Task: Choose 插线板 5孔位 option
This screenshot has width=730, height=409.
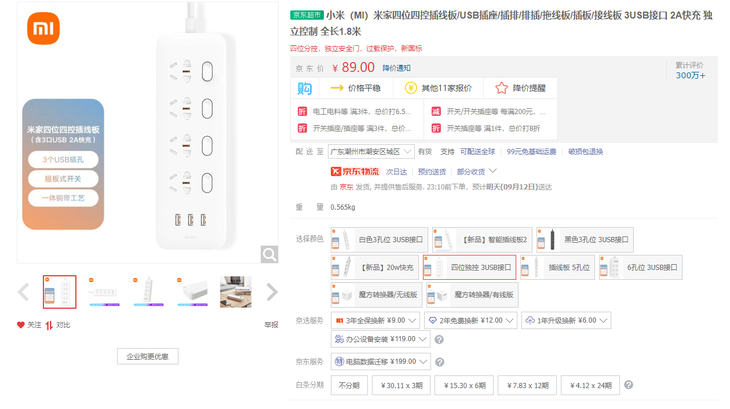Action: (557, 268)
